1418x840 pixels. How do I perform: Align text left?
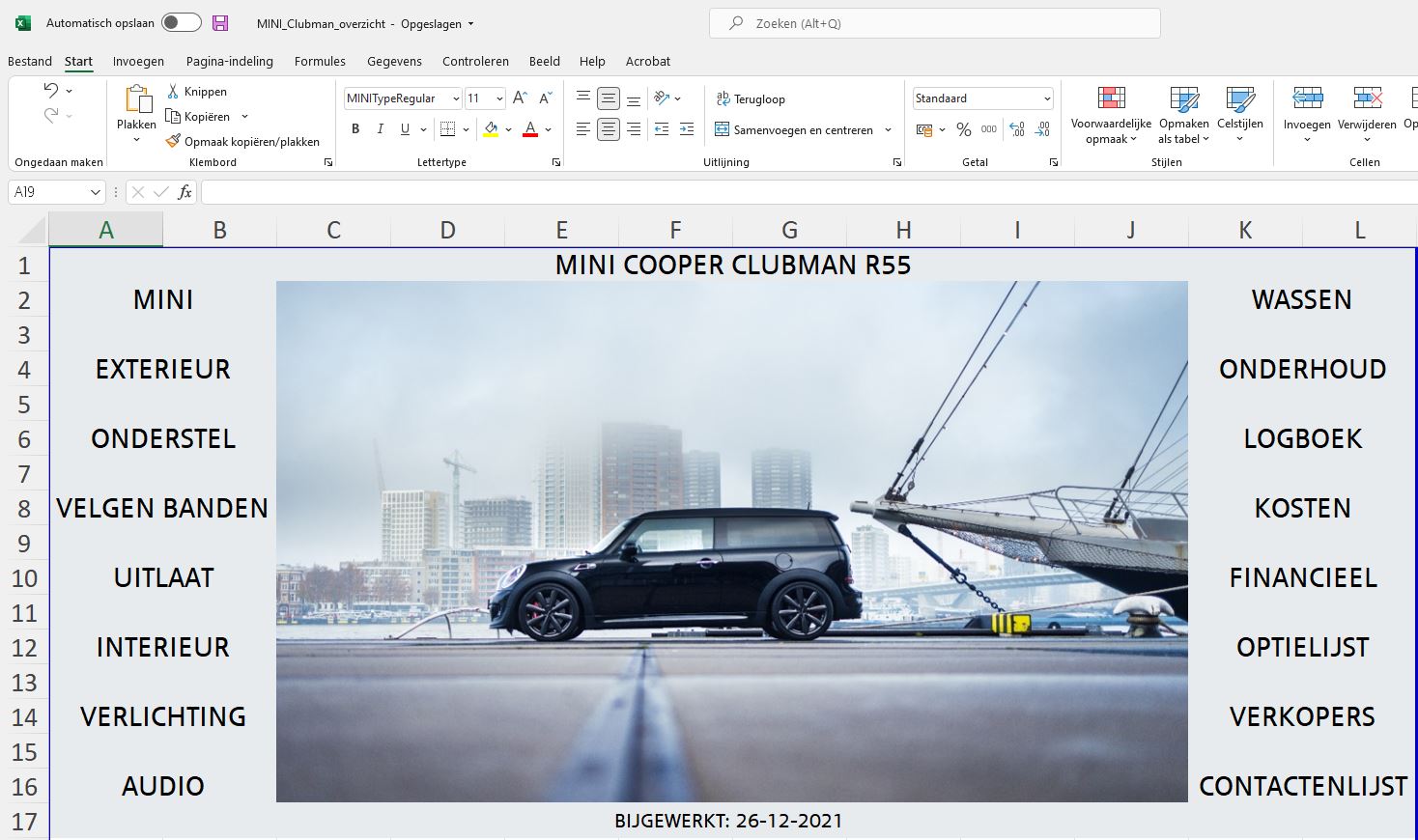[582, 128]
